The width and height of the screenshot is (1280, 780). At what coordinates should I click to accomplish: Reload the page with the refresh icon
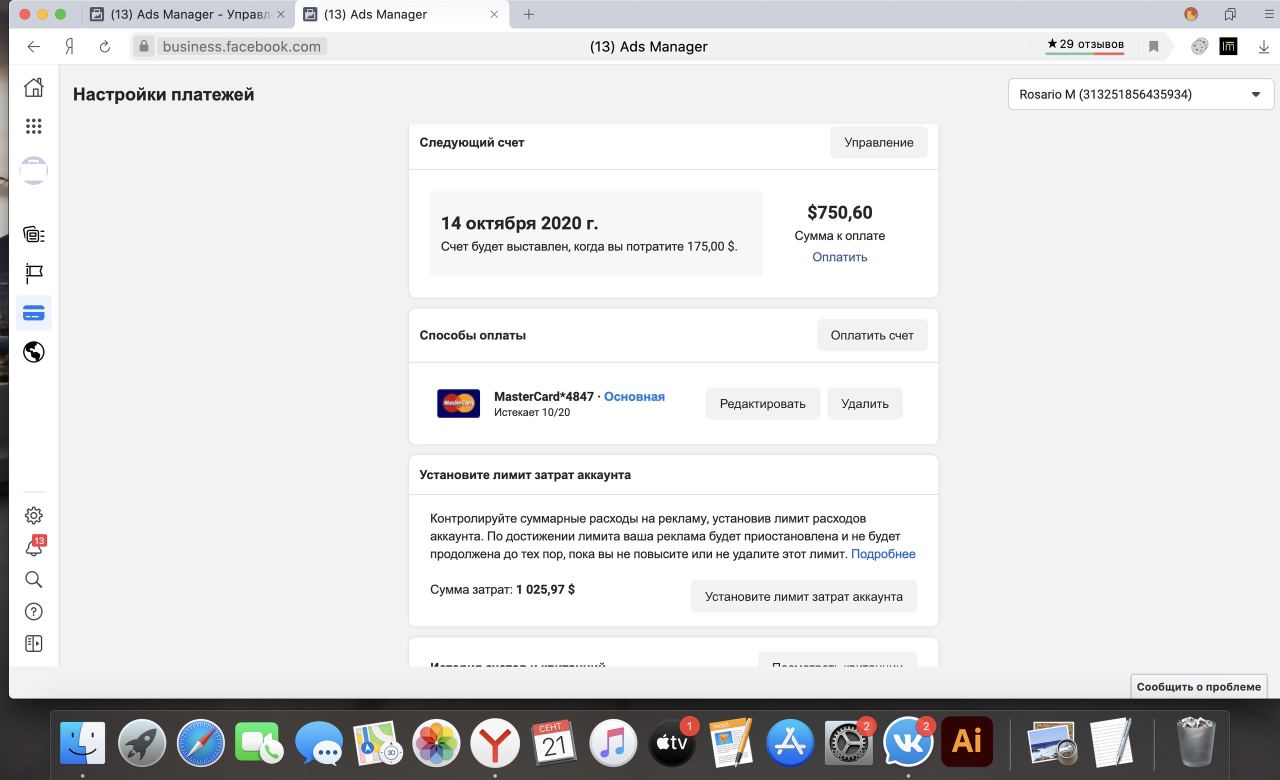pyautogui.click(x=104, y=46)
